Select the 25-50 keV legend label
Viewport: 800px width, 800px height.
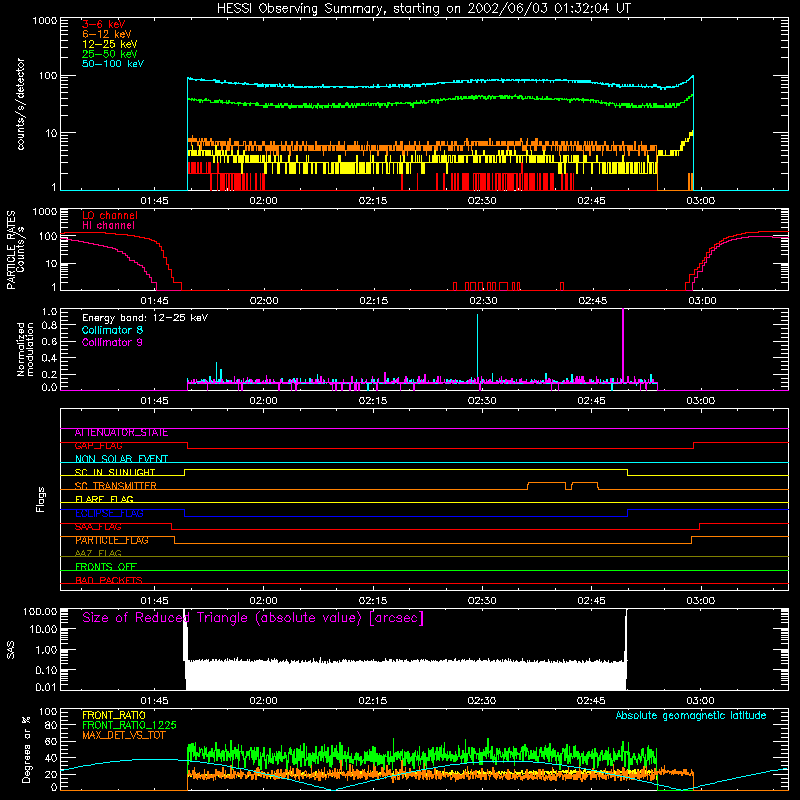pyautogui.click(x=110, y=54)
